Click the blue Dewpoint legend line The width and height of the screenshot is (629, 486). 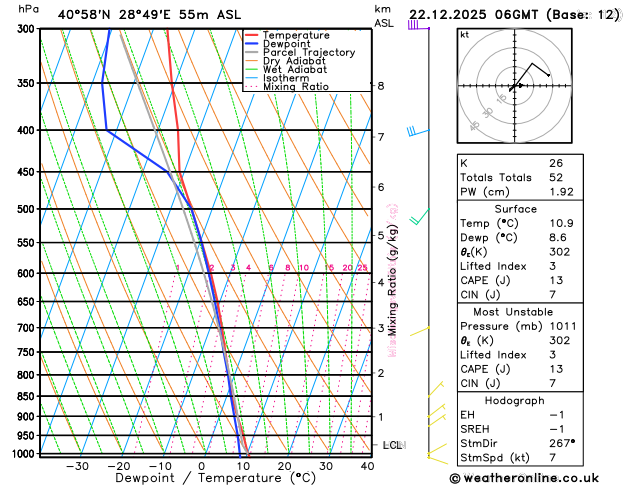[x=252, y=44]
